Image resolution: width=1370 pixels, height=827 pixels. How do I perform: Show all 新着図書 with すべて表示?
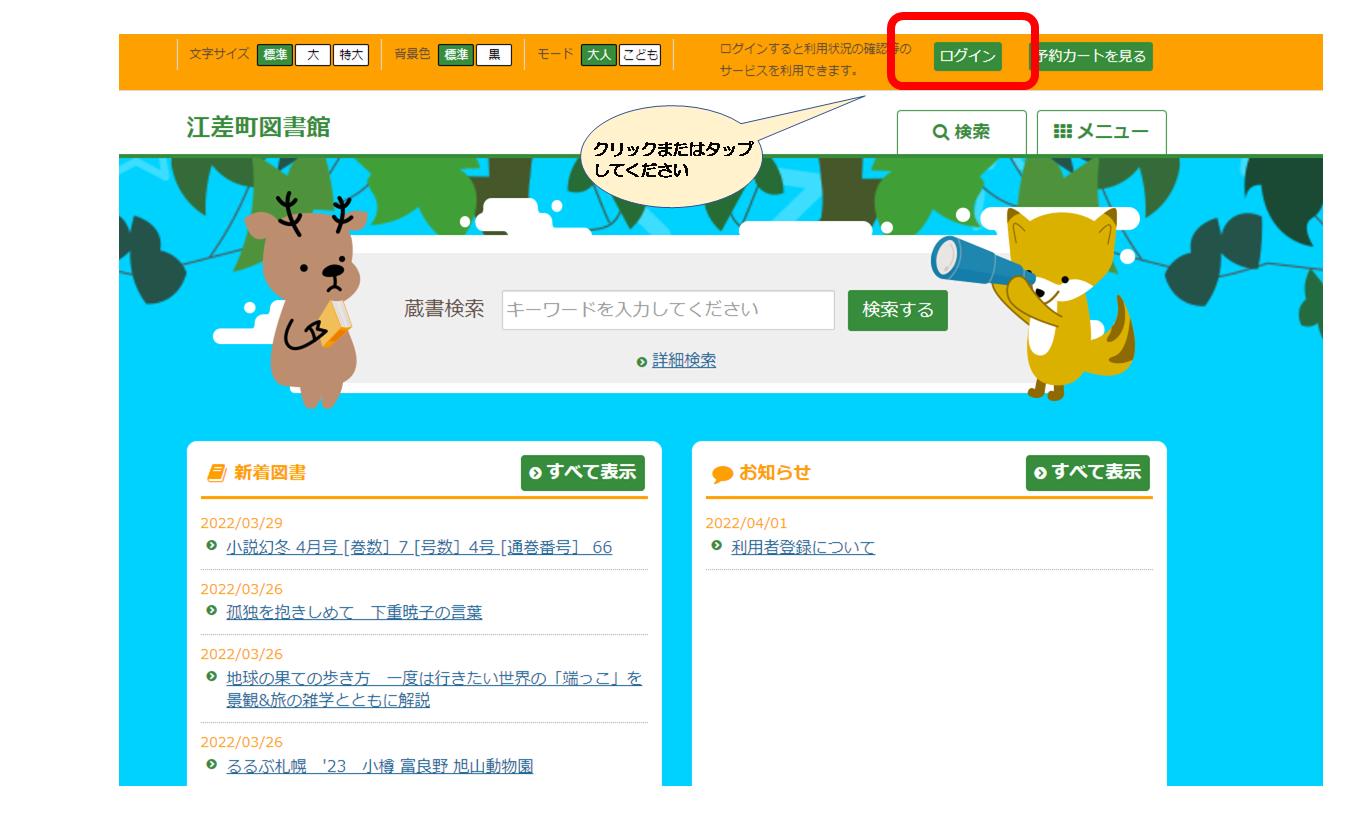point(583,473)
